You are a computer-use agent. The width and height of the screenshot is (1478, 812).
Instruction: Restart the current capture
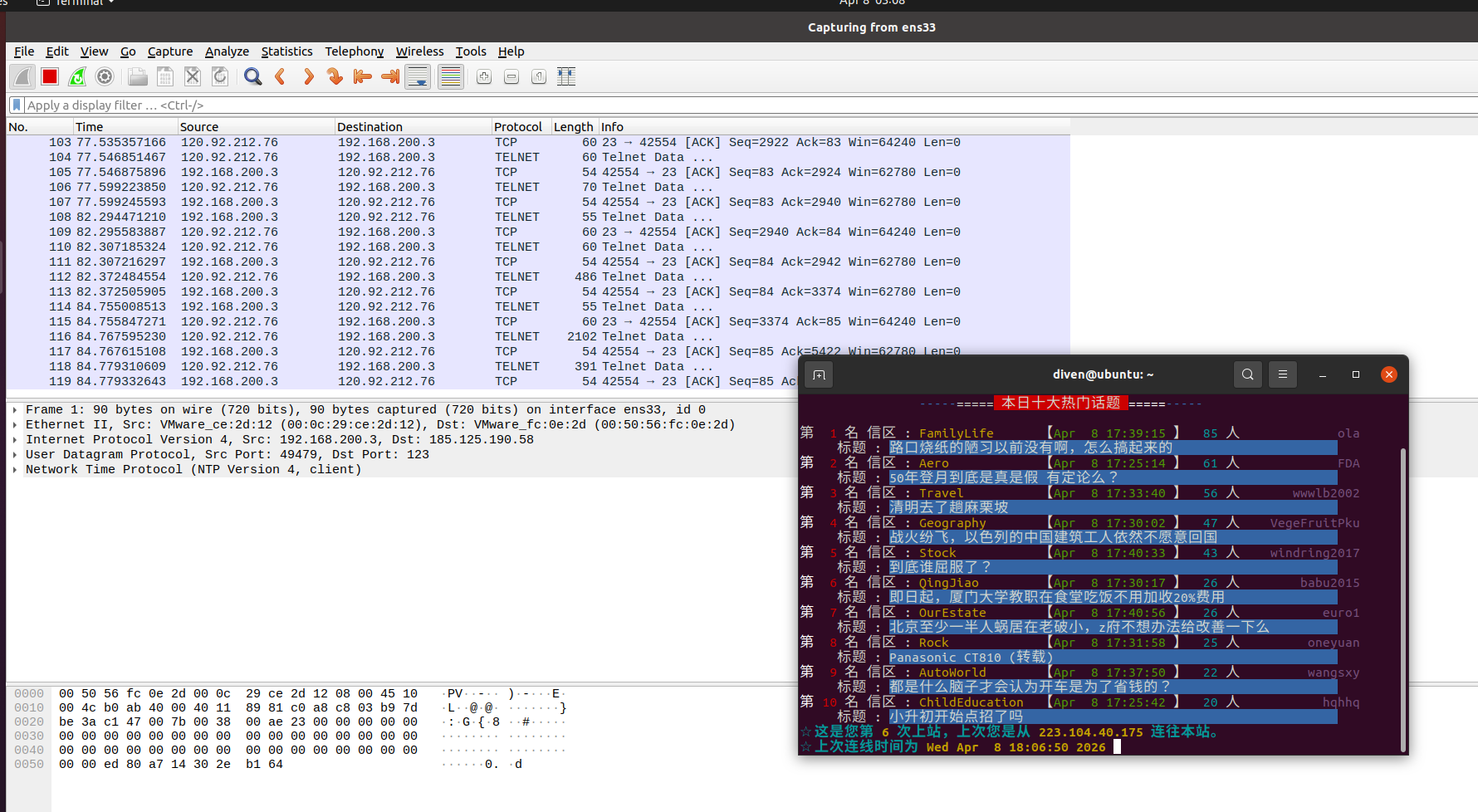point(77,77)
